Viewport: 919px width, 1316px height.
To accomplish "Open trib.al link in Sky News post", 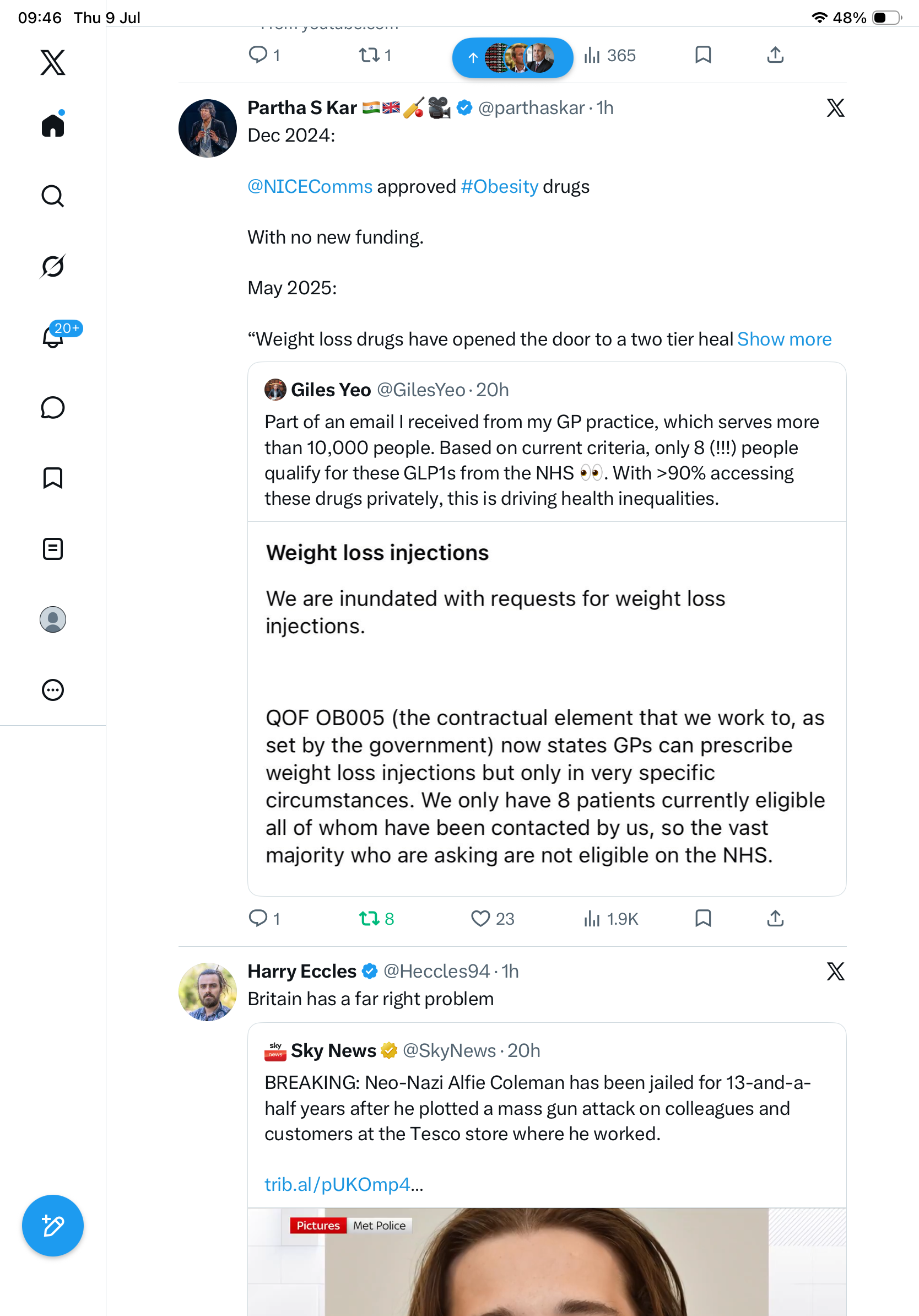I will pos(344,1184).
